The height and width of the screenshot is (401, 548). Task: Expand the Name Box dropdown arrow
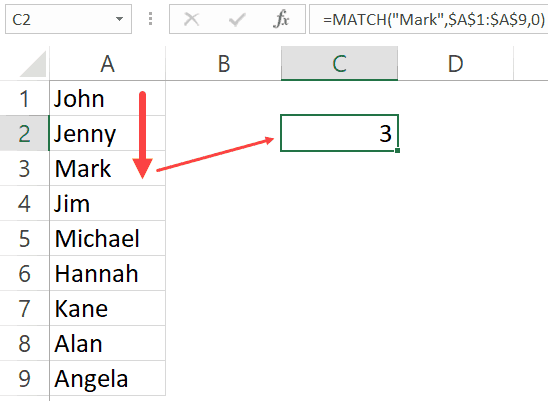(x=120, y=19)
